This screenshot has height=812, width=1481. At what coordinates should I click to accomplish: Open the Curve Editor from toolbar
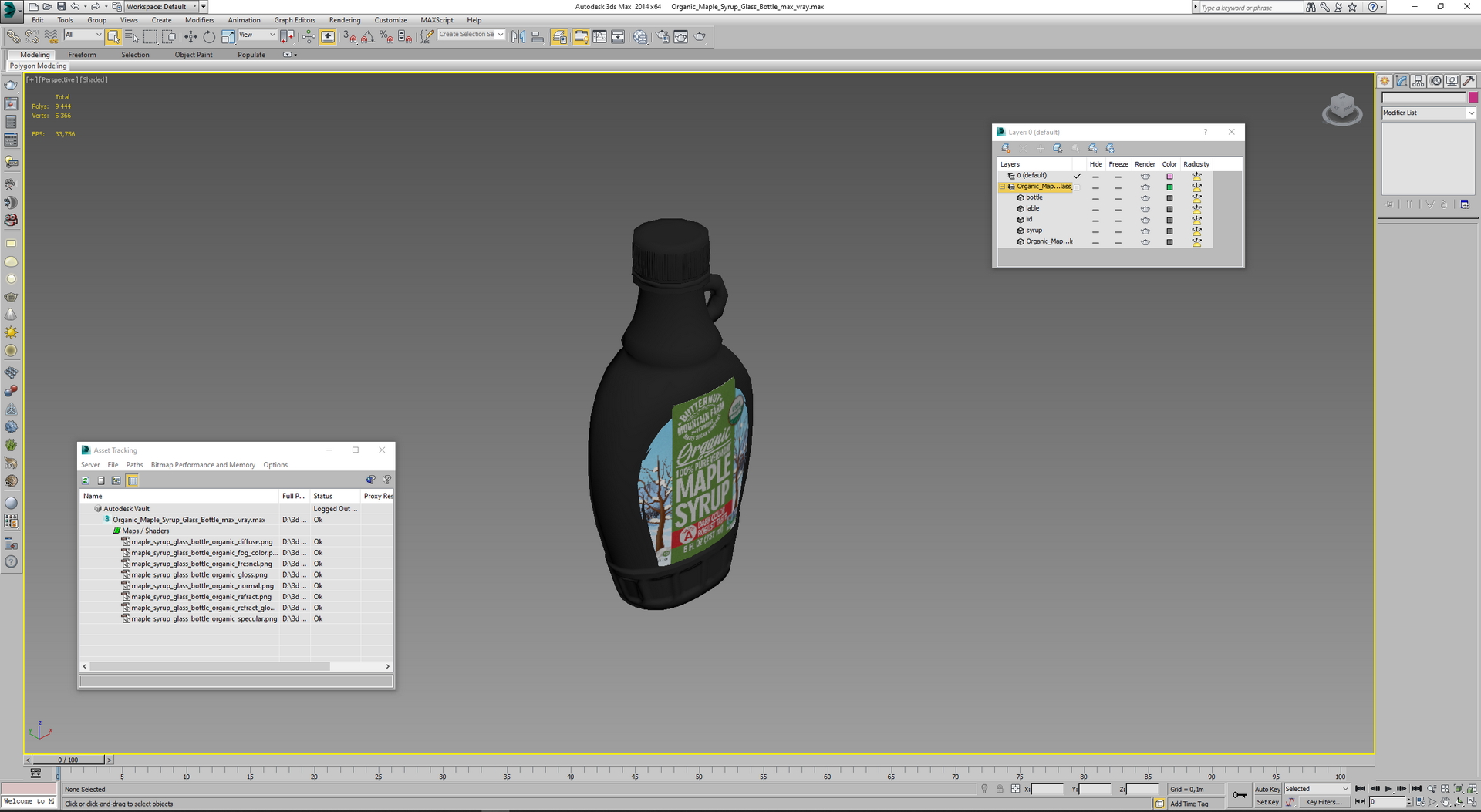pyautogui.click(x=599, y=36)
